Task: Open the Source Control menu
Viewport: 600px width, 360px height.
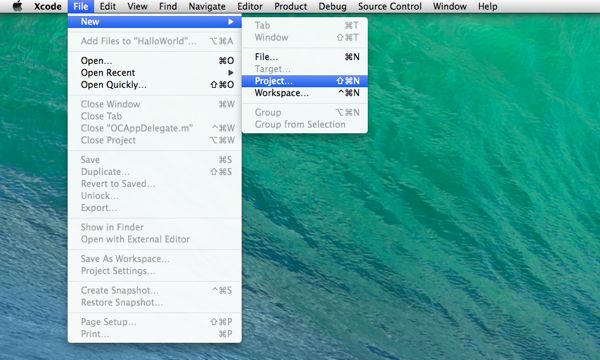Action: pyautogui.click(x=390, y=7)
